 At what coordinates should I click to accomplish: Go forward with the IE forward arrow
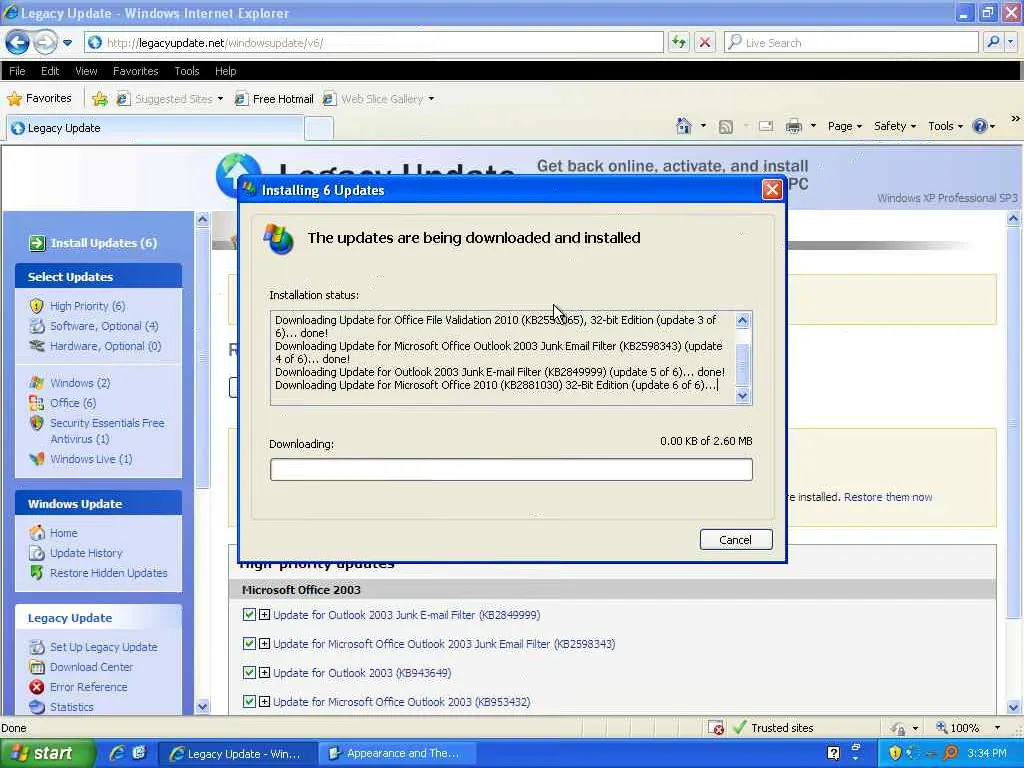point(45,42)
